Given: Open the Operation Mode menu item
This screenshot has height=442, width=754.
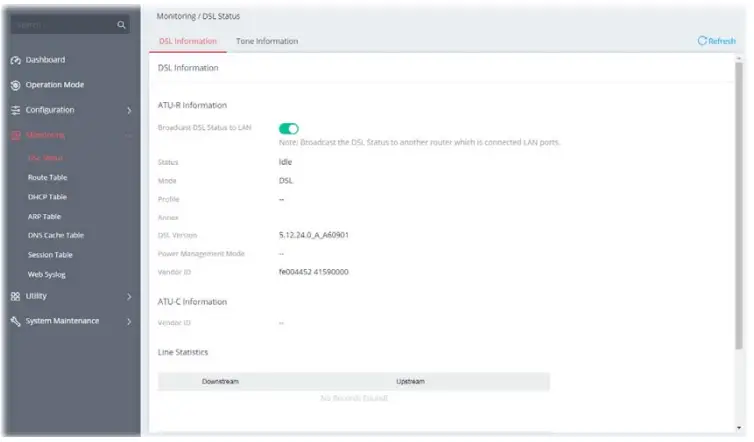Looking at the screenshot, I should 55,85.
